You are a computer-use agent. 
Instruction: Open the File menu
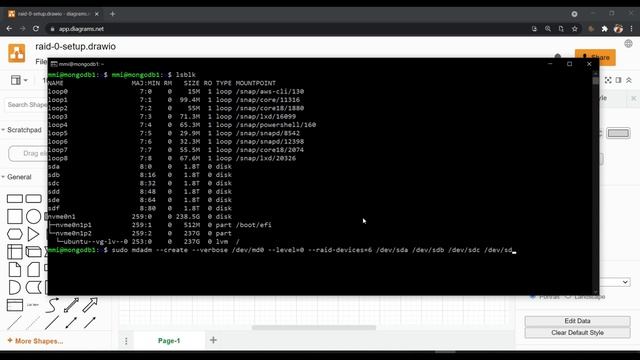click(x=41, y=62)
